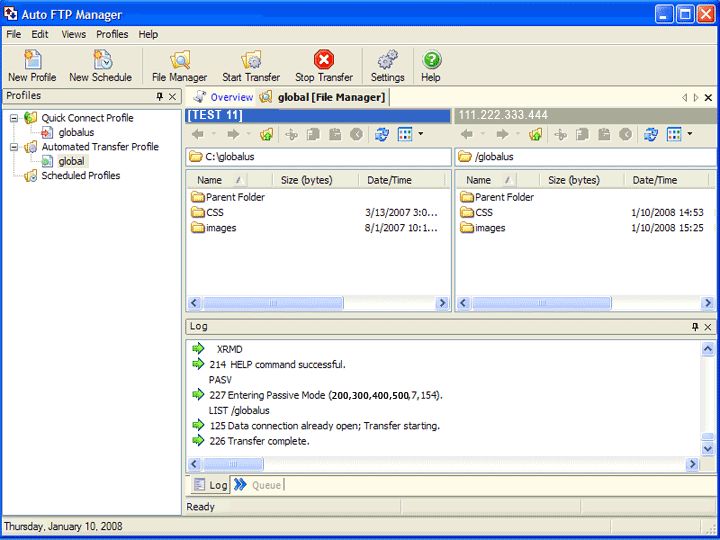Click view mode icon in local pane
720x540 pixels.
point(405,134)
